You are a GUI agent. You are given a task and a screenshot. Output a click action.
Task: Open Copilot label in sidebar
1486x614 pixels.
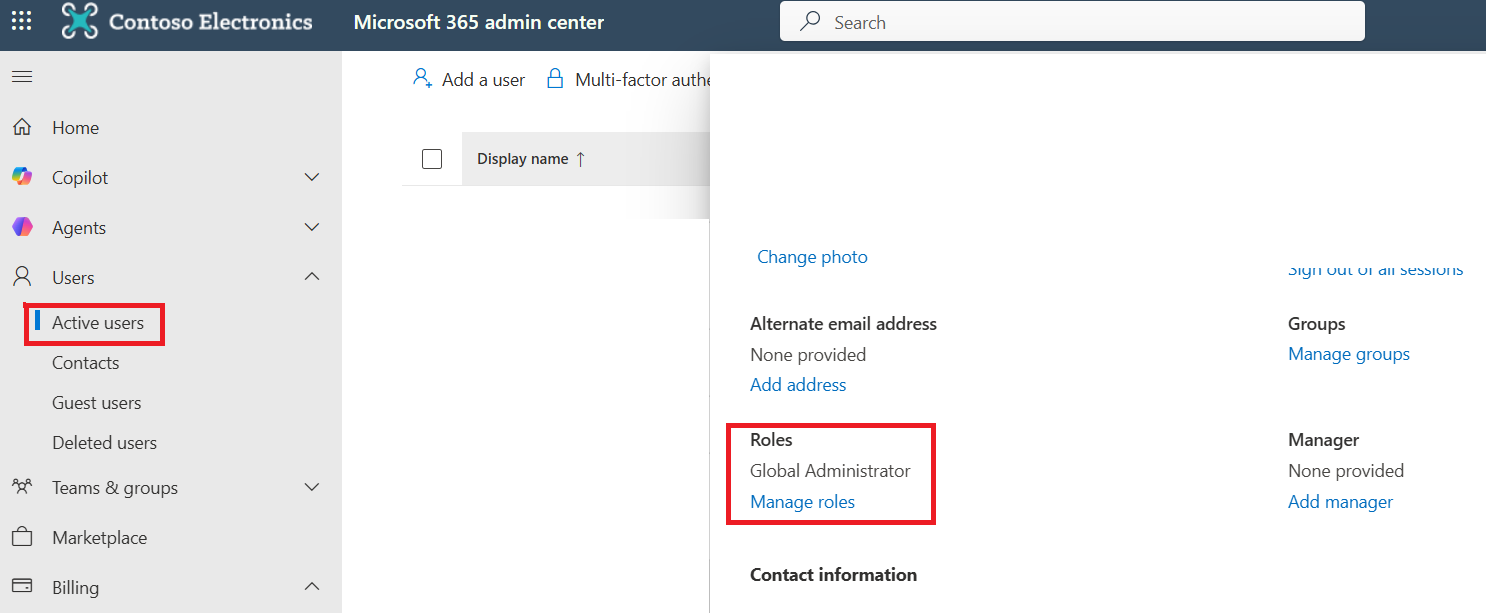pyautogui.click(x=80, y=178)
